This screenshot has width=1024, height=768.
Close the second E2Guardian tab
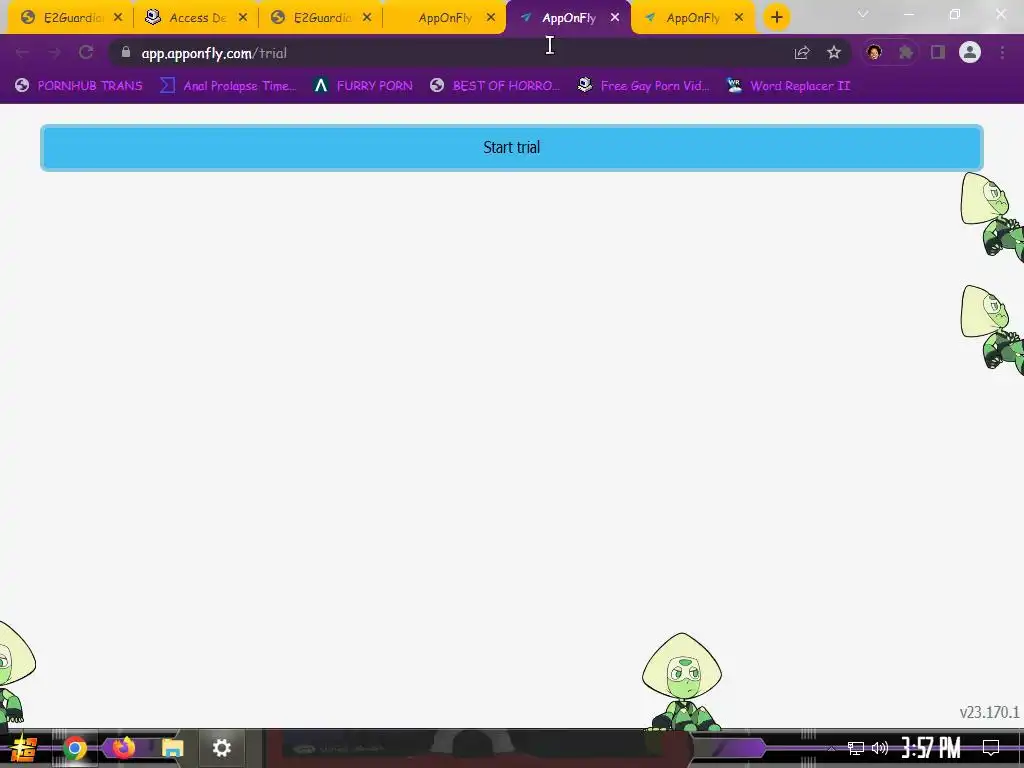tap(367, 18)
